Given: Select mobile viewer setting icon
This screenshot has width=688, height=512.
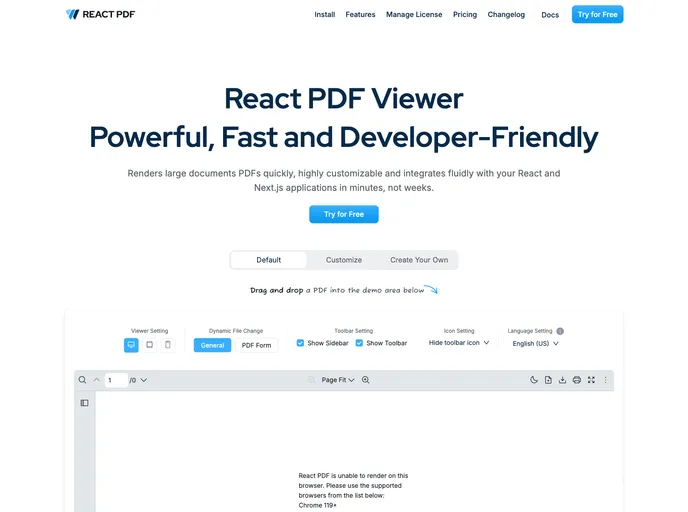Looking at the screenshot, I should (x=168, y=345).
